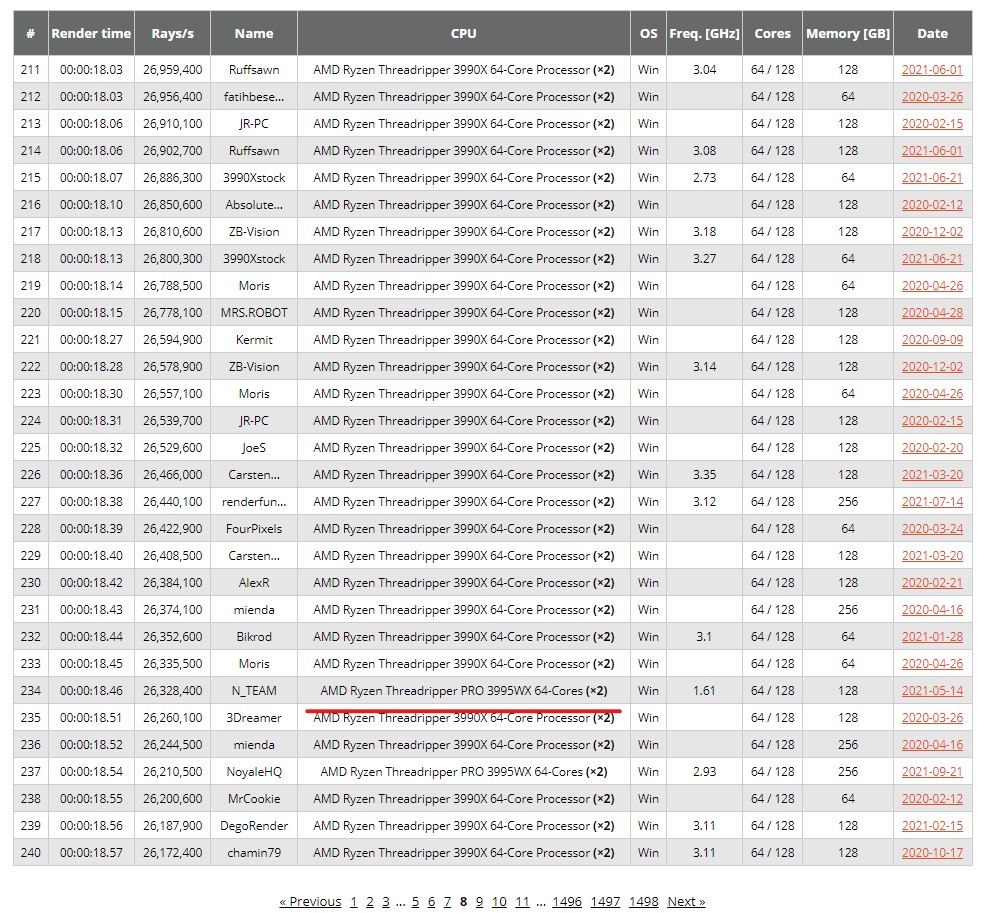
Task: Click the frequency value 3.35
Action: 704,475
